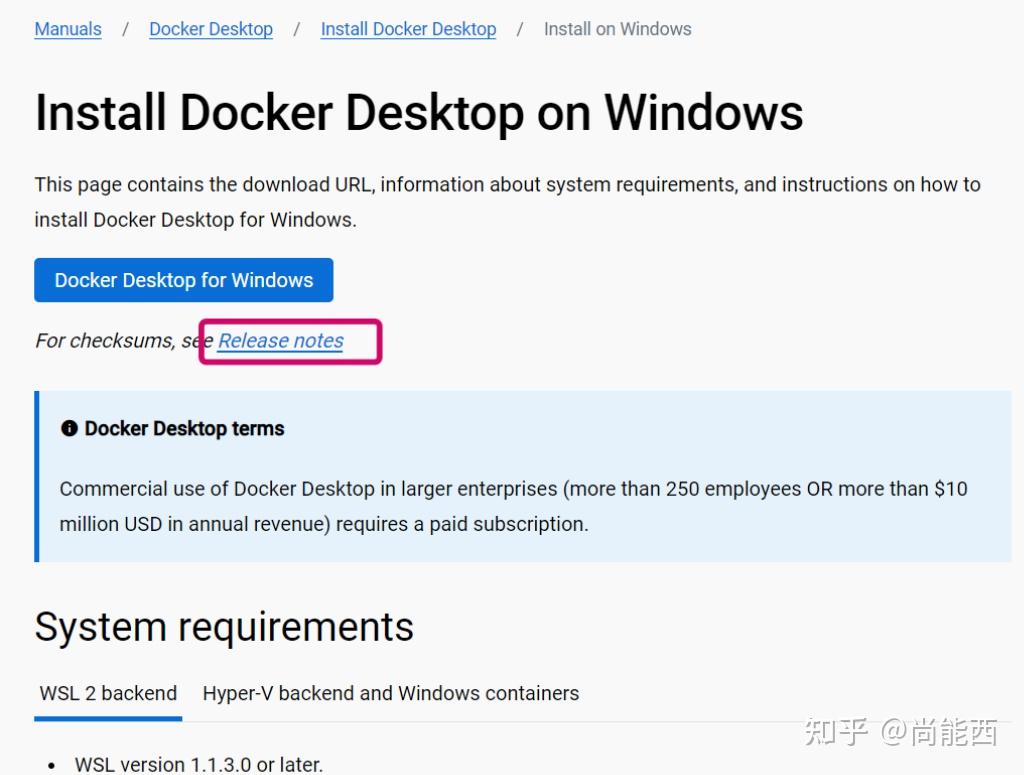This screenshot has height=775, width=1024.
Task: Click the Install Docker Desktop on Windows heading
Action: click(x=418, y=112)
